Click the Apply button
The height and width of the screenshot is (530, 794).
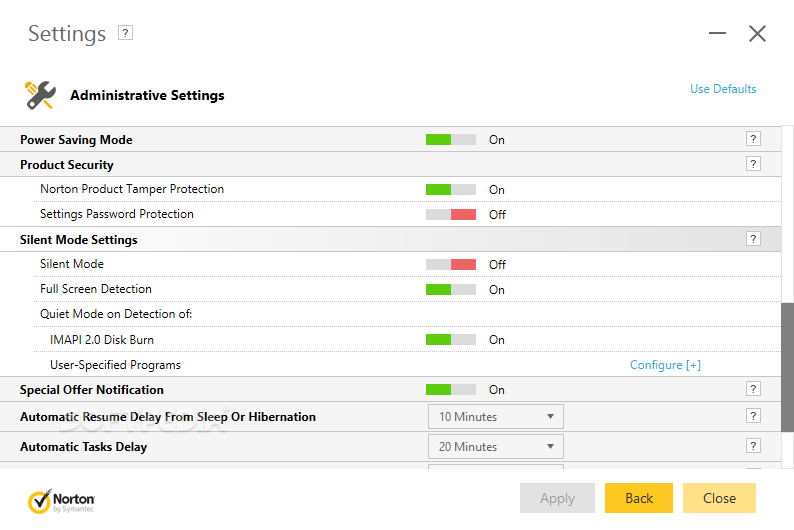(558, 498)
